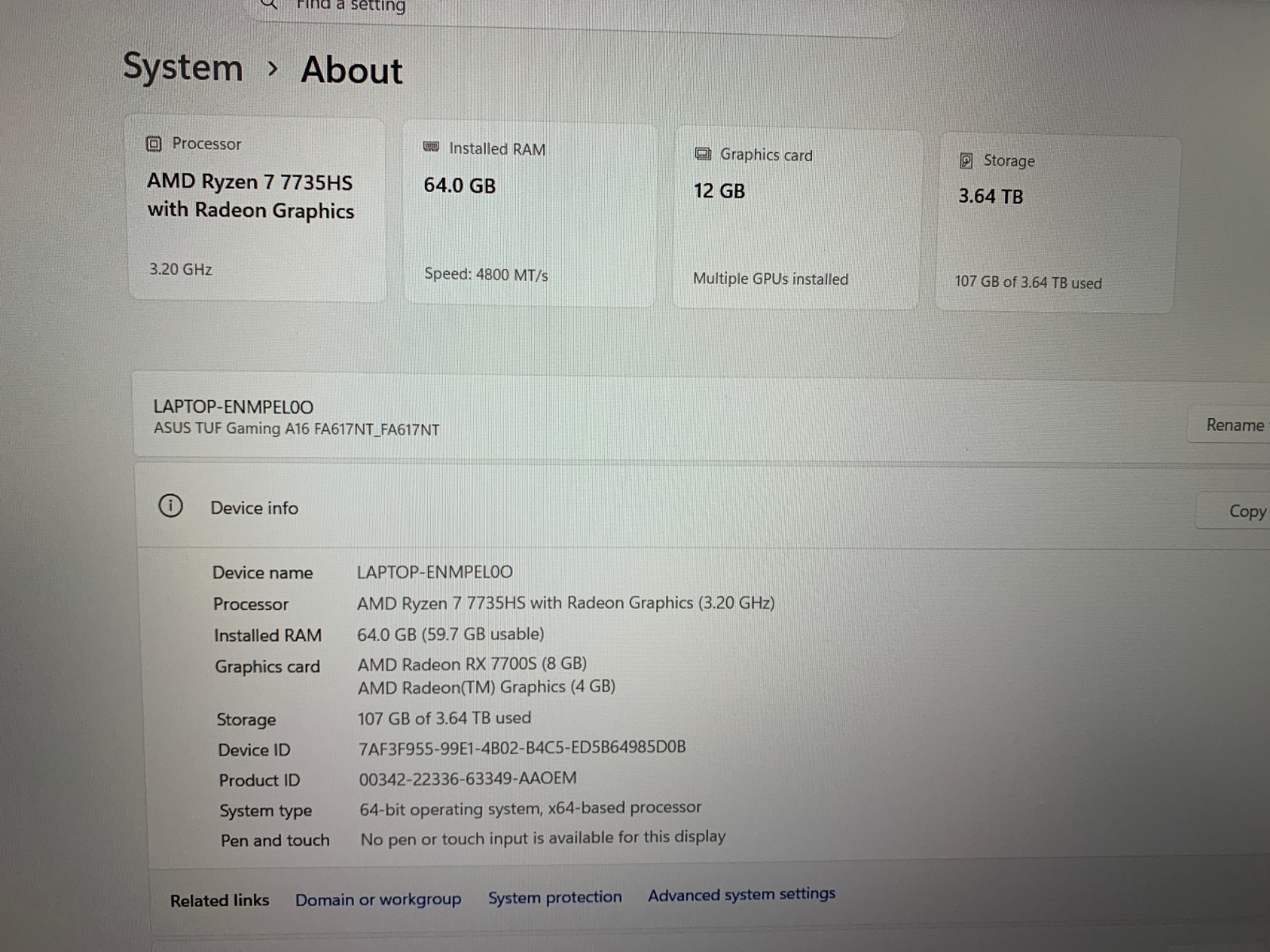
Task: Open Domain or workgroup link
Action: (x=378, y=900)
